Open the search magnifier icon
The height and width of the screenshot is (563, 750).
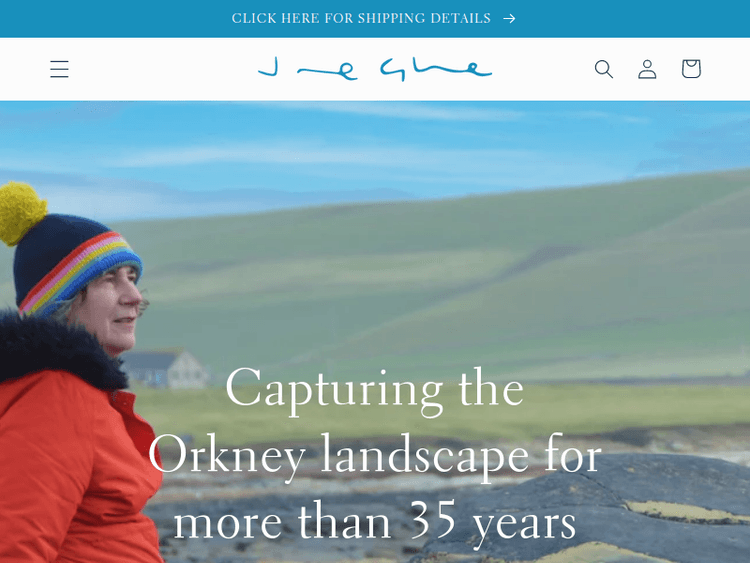(x=604, y=69)
